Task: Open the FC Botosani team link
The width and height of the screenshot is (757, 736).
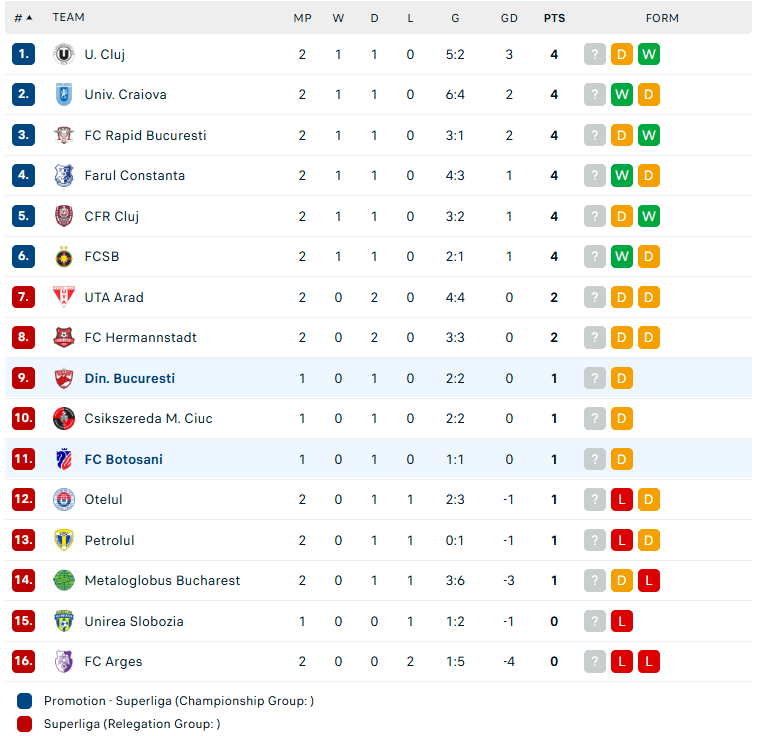Action: coord(124,459)
